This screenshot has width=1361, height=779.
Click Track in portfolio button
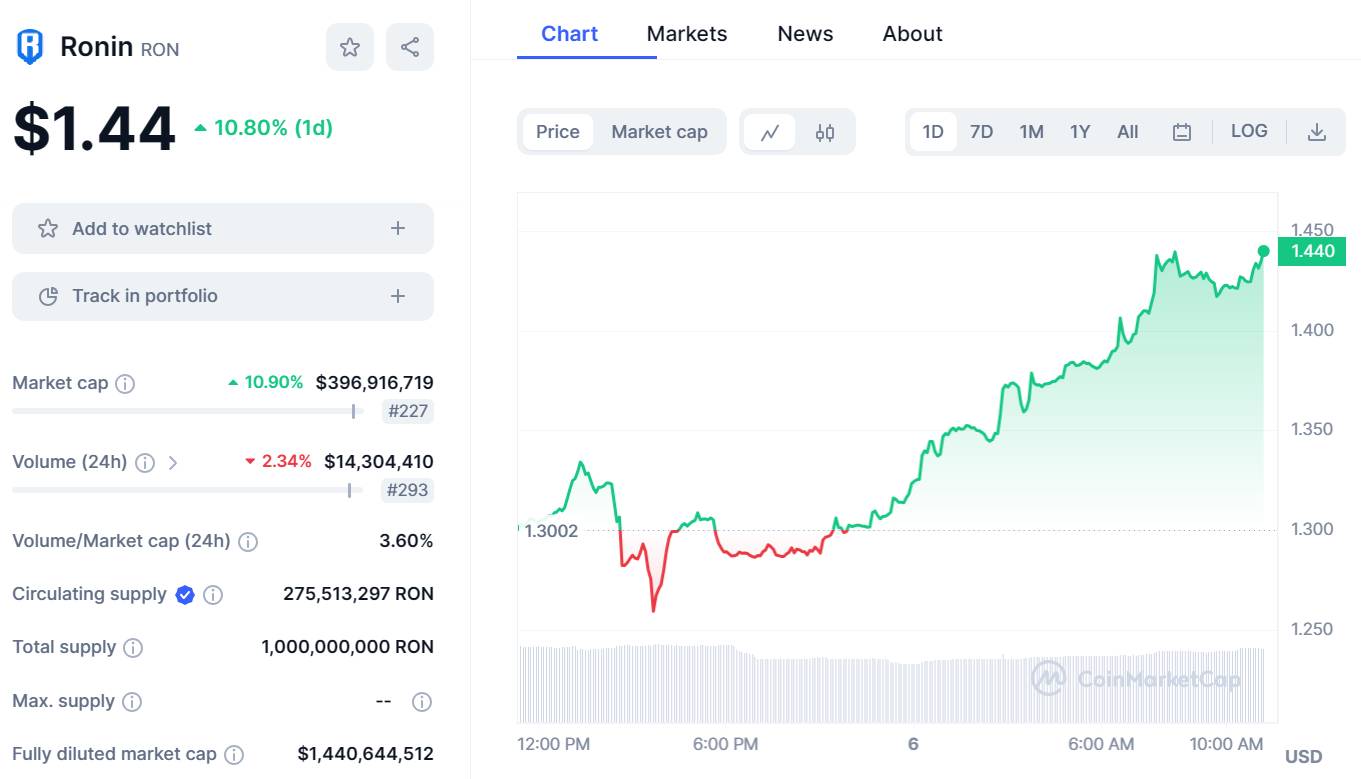[x=223, y=296]
